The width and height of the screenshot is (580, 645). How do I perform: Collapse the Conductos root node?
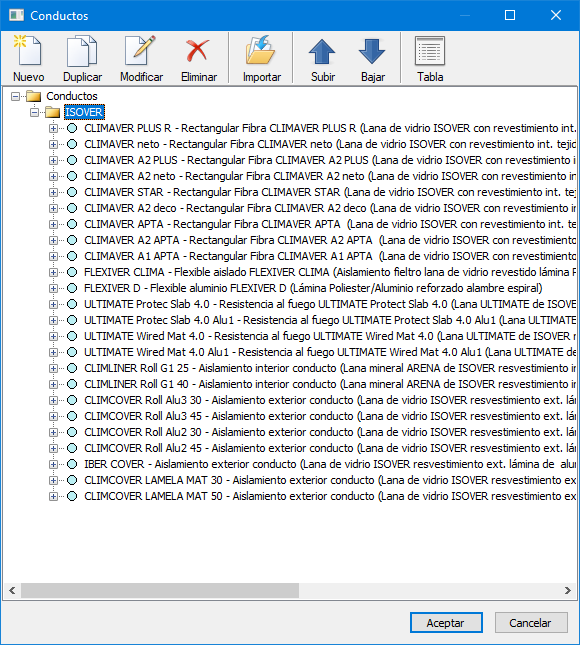(16, 97)
